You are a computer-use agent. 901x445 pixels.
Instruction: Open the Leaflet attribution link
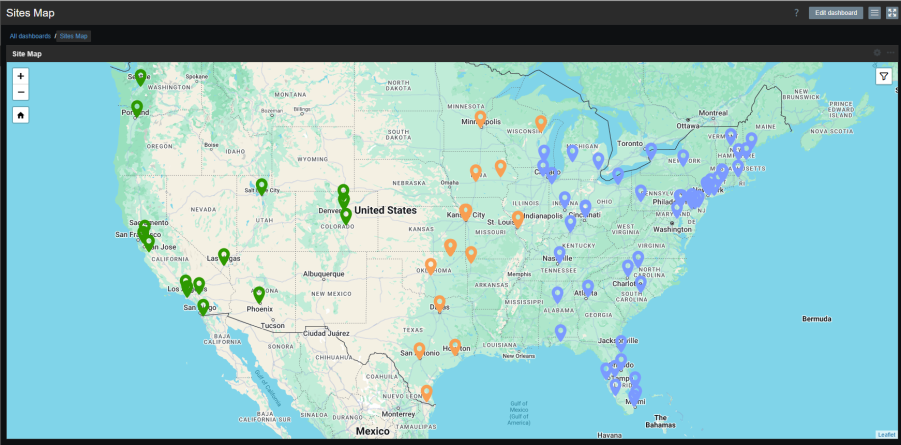point(886,435)
